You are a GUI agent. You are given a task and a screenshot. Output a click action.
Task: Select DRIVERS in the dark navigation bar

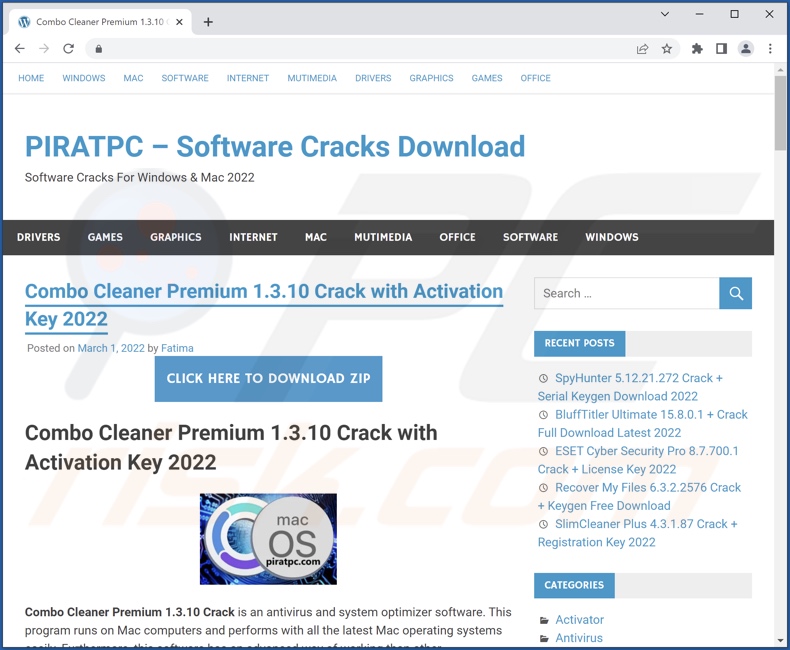(38, 237)
